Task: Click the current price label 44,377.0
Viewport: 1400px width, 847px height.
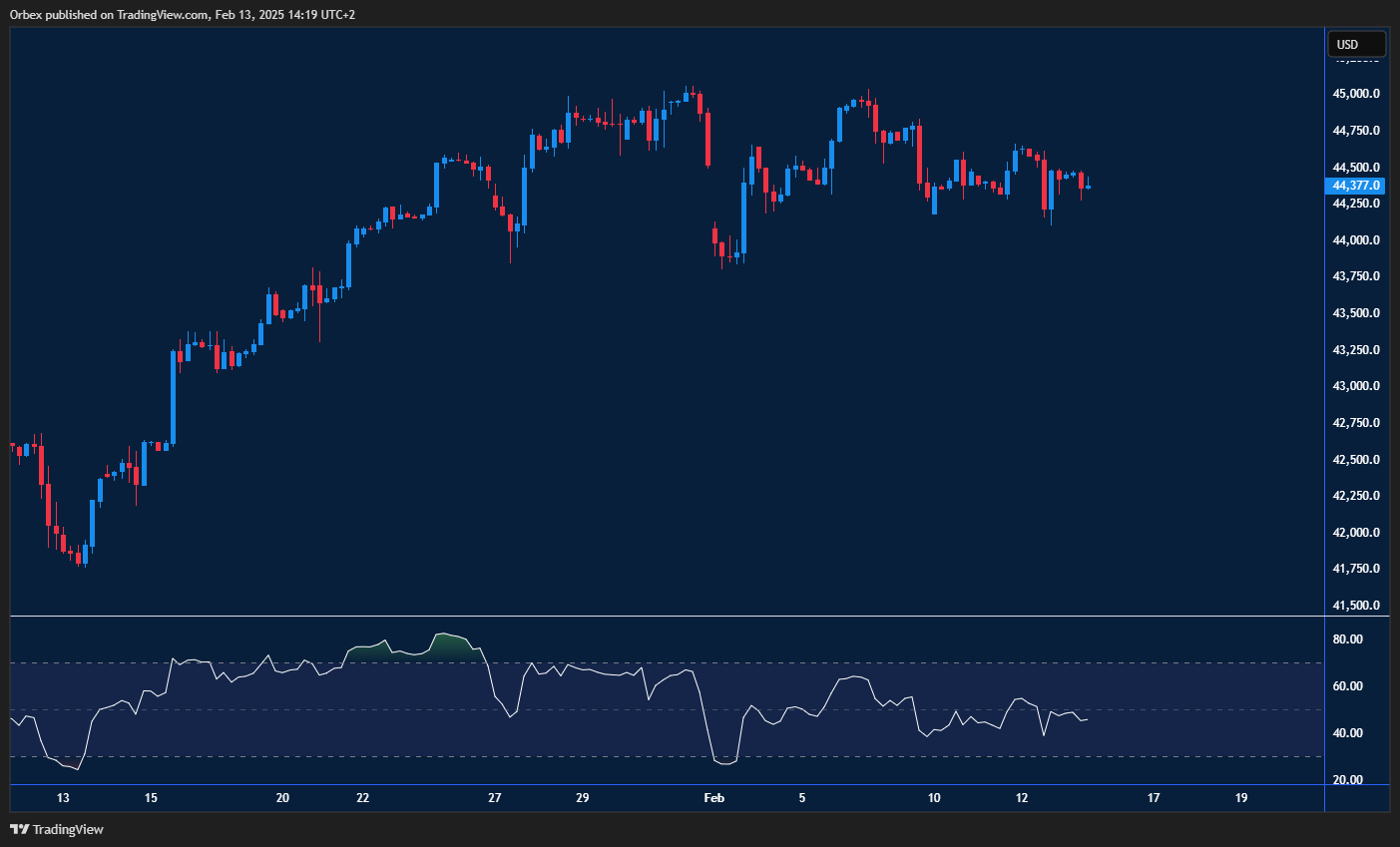Action: point(1355,186)
